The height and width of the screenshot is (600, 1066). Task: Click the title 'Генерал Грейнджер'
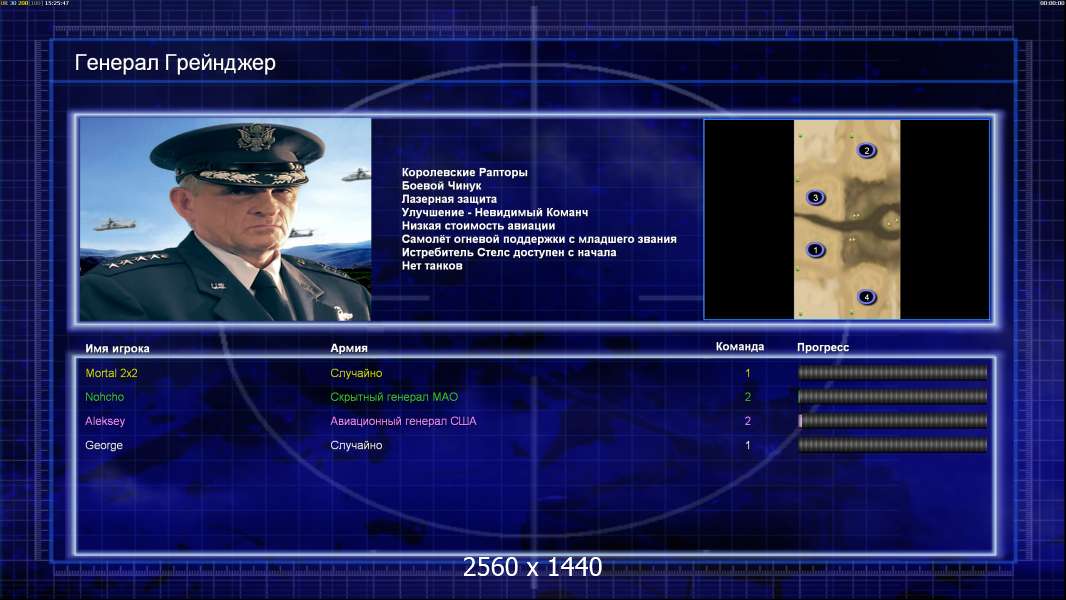[x=175, y=63]
